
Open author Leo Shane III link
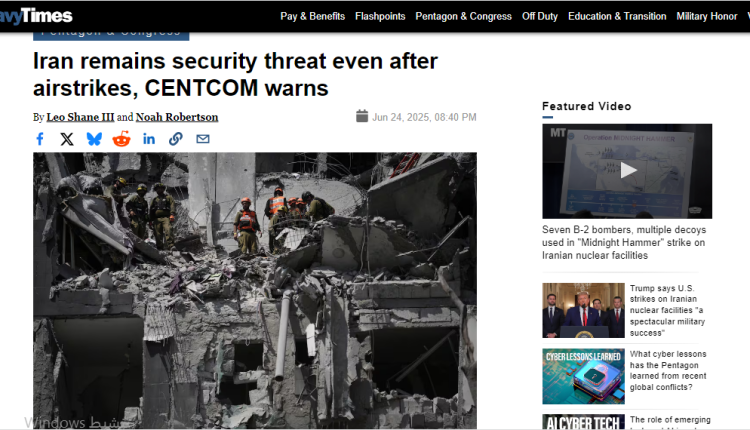click(80, 117)
